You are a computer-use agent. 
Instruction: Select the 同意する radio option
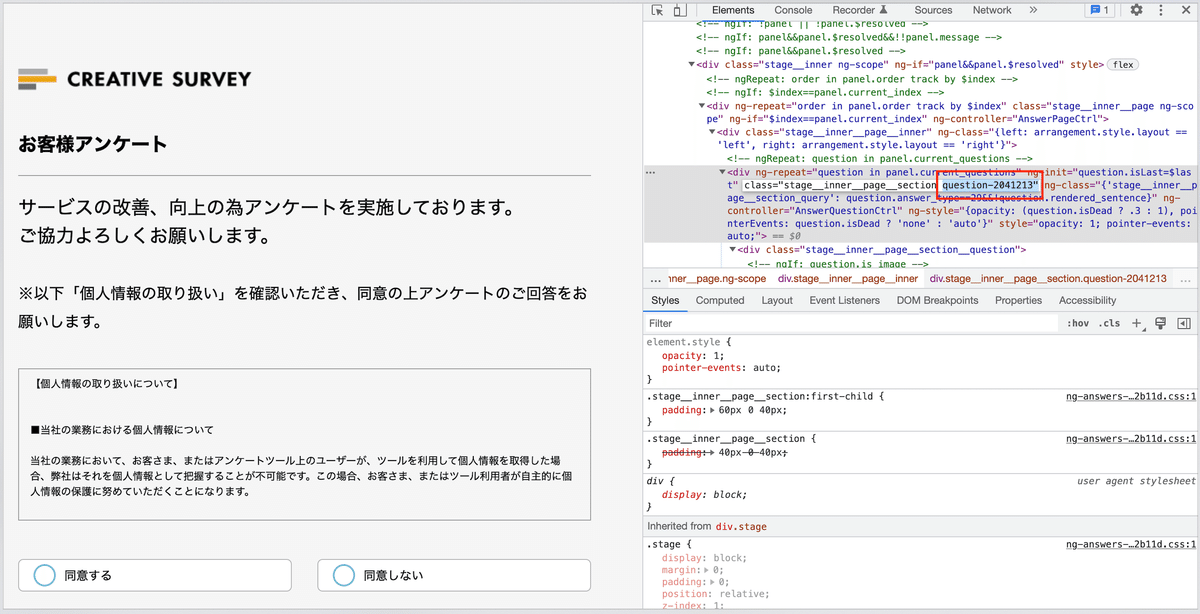point(155,575)
